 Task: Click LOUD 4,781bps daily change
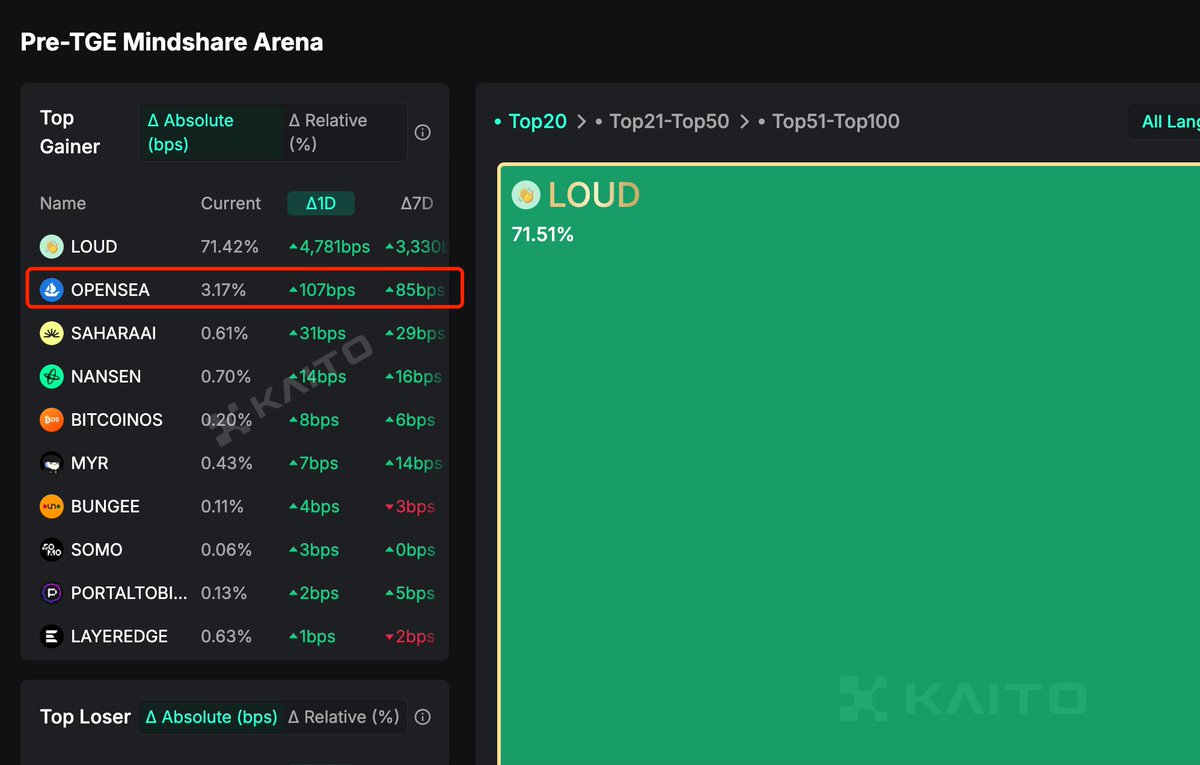click(x=329, y=247)
